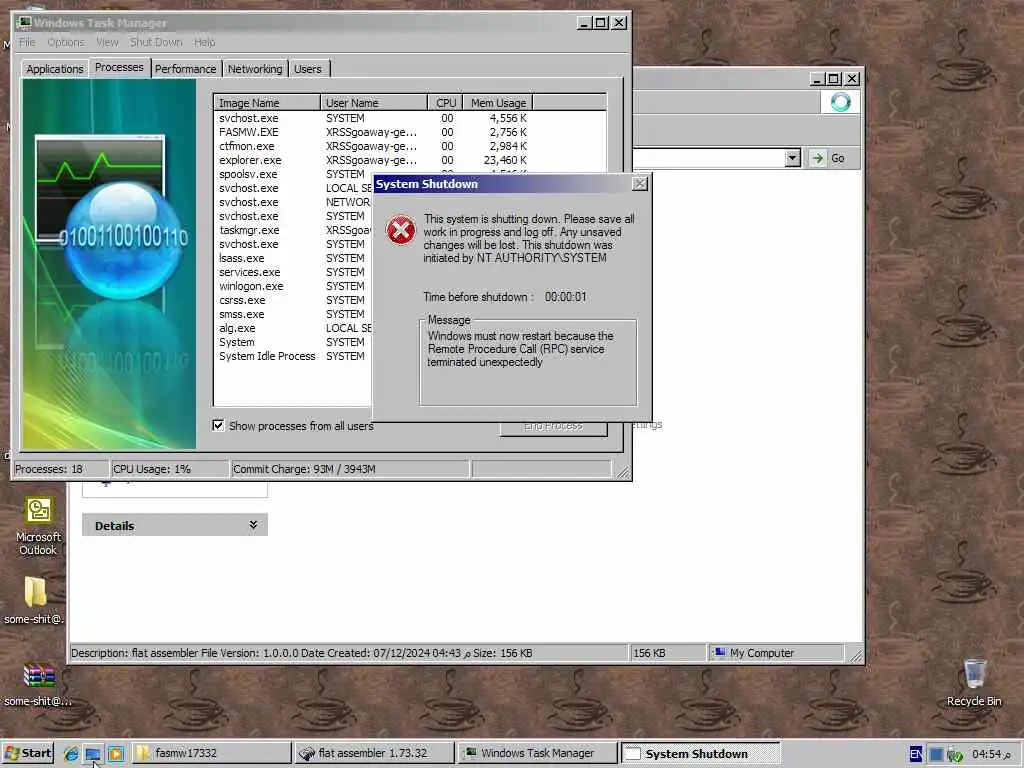This screenshot has height=768, width=1024.
Task: Open the Shut Down menu in Task Manager
Action: tap(156, 42)
